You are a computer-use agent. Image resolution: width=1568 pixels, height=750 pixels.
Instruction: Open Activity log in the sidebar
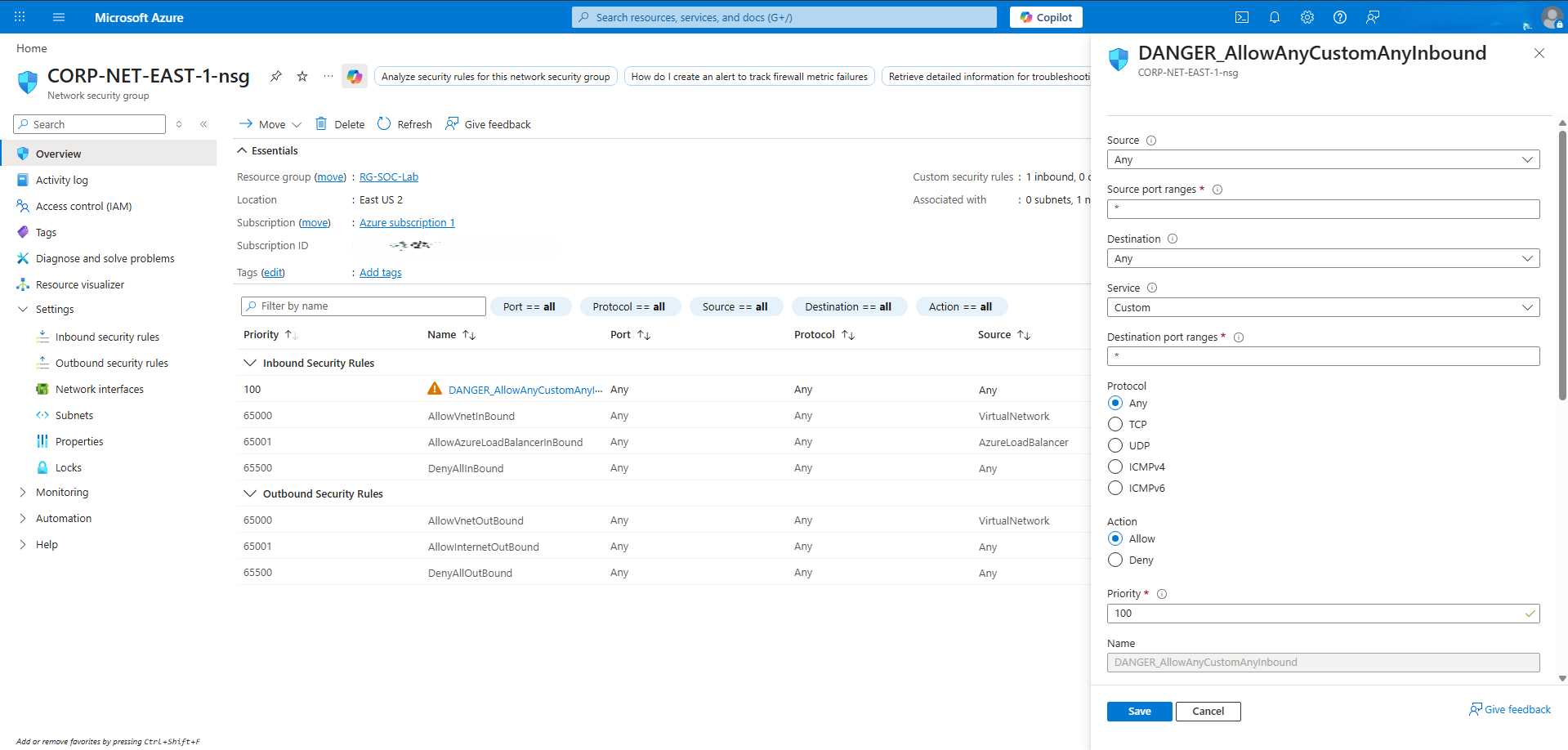[61, 180]
